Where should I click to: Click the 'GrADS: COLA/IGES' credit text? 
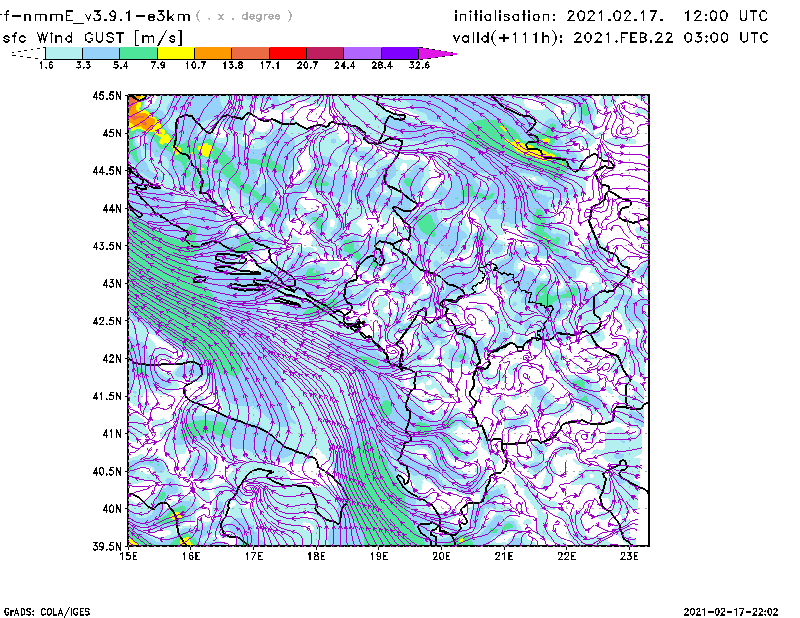pyautogui.click(x=47, y=612)
